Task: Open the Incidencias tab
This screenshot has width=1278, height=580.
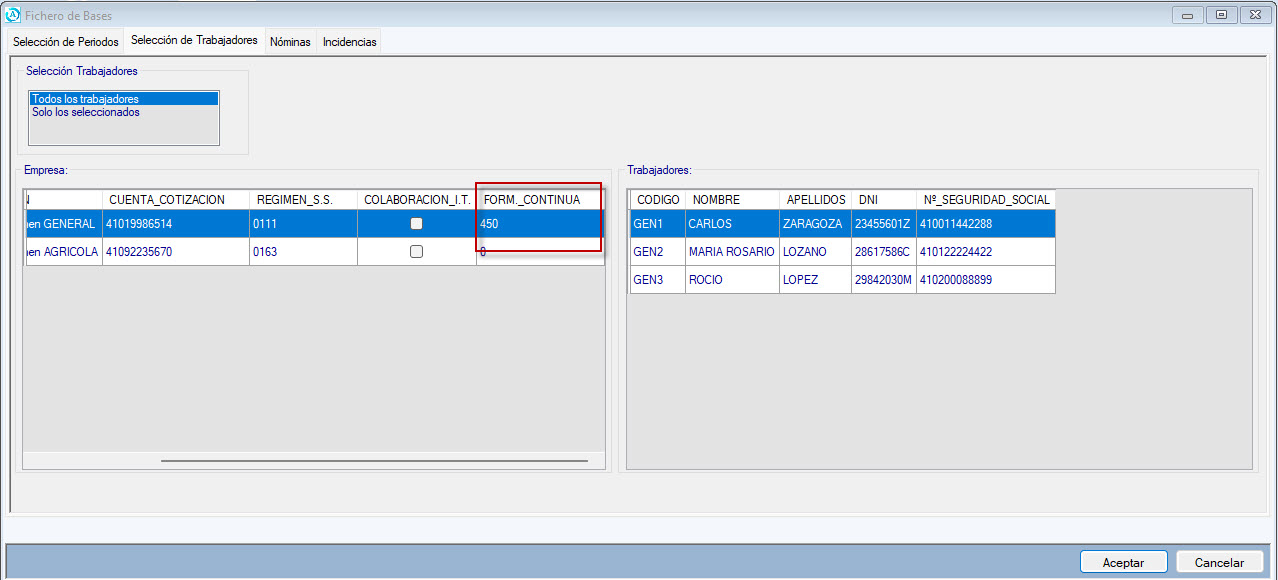Action: point(349,42)
